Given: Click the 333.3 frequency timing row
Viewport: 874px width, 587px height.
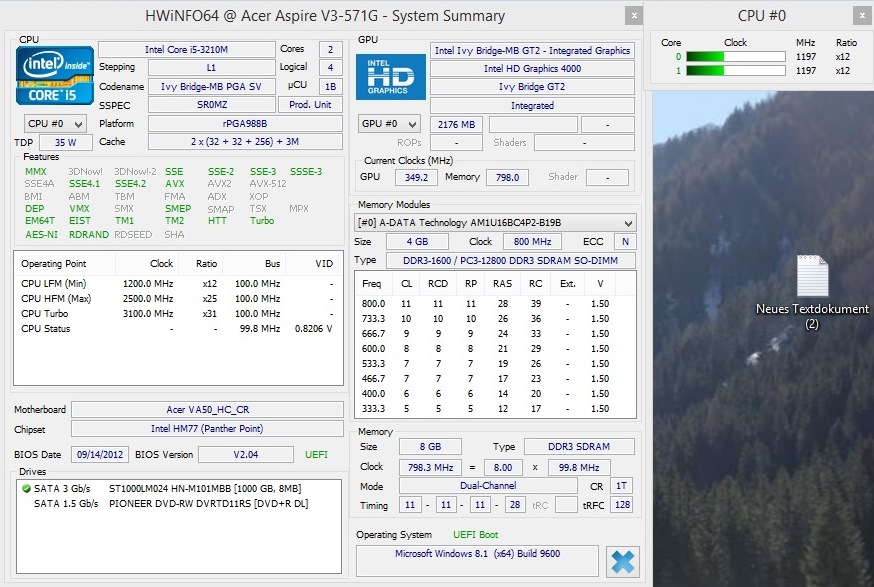Looking at the screenshot, I should point(494,409).
